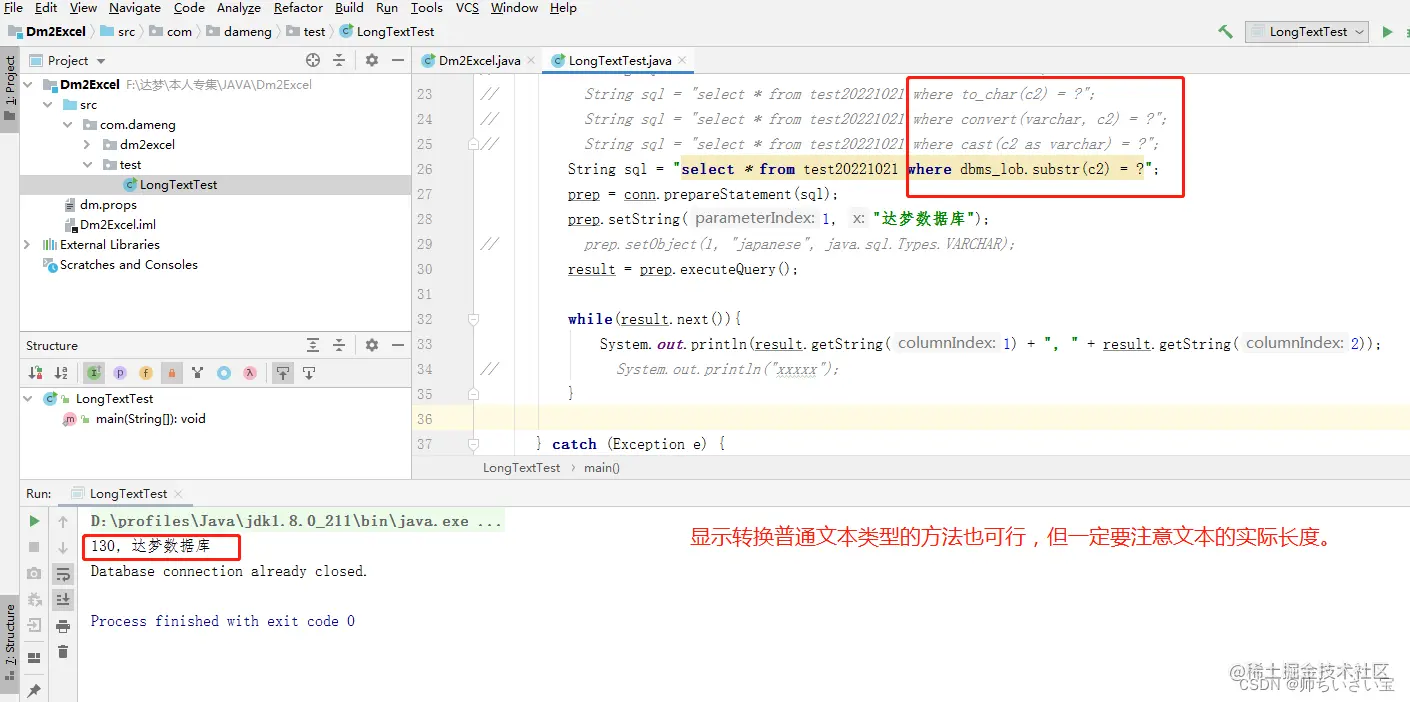Image resolution: width=1410 pixels, height=702 pixels.
Task: Click the pin tab icon in Run panel
Action: 34,690
